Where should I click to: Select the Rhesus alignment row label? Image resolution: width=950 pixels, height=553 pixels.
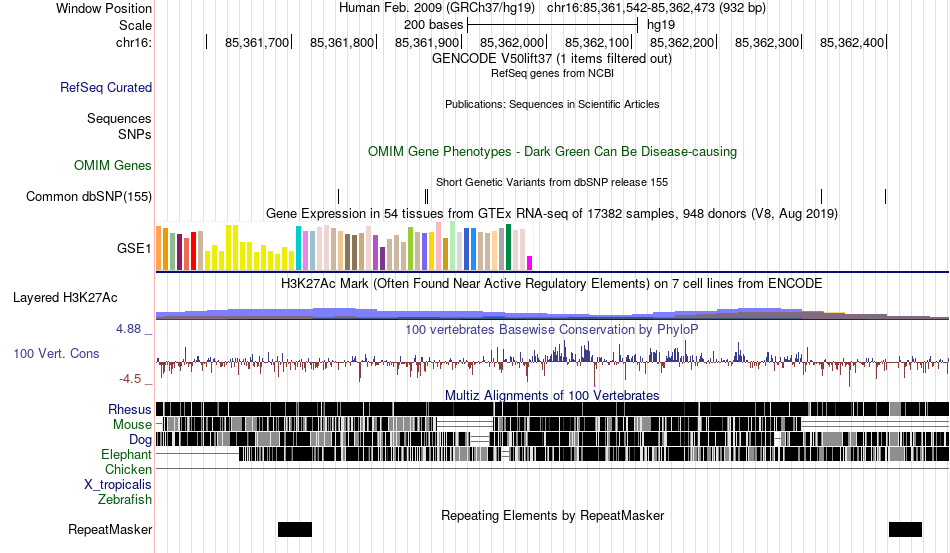point(130,409)
